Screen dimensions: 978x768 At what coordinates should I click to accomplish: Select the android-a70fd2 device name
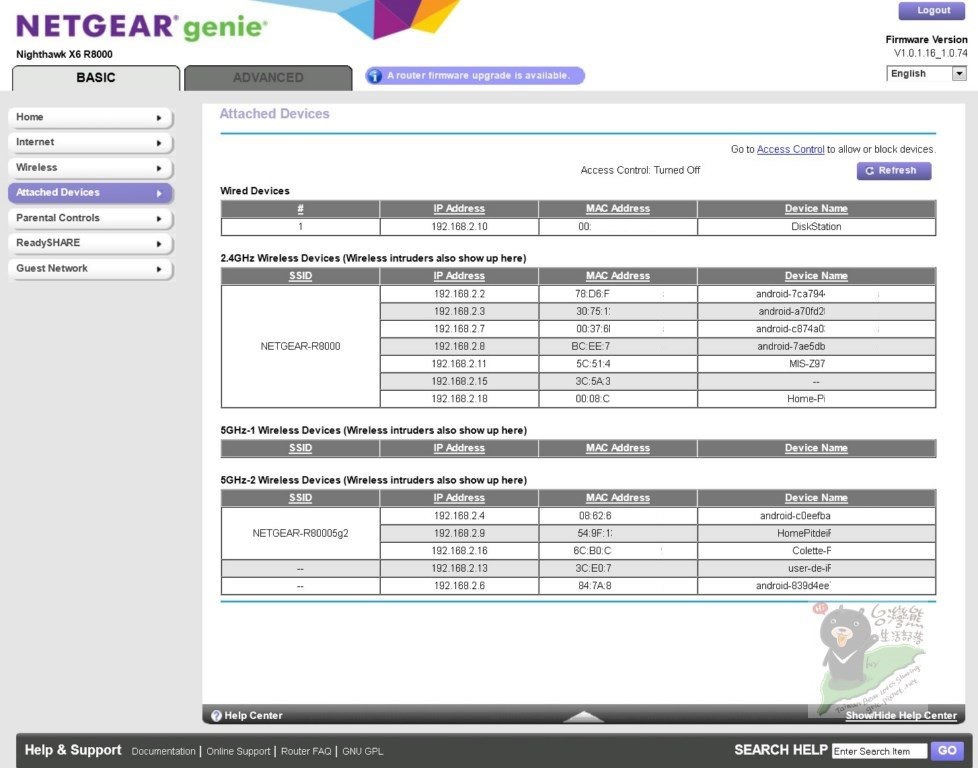coord(791,311)
